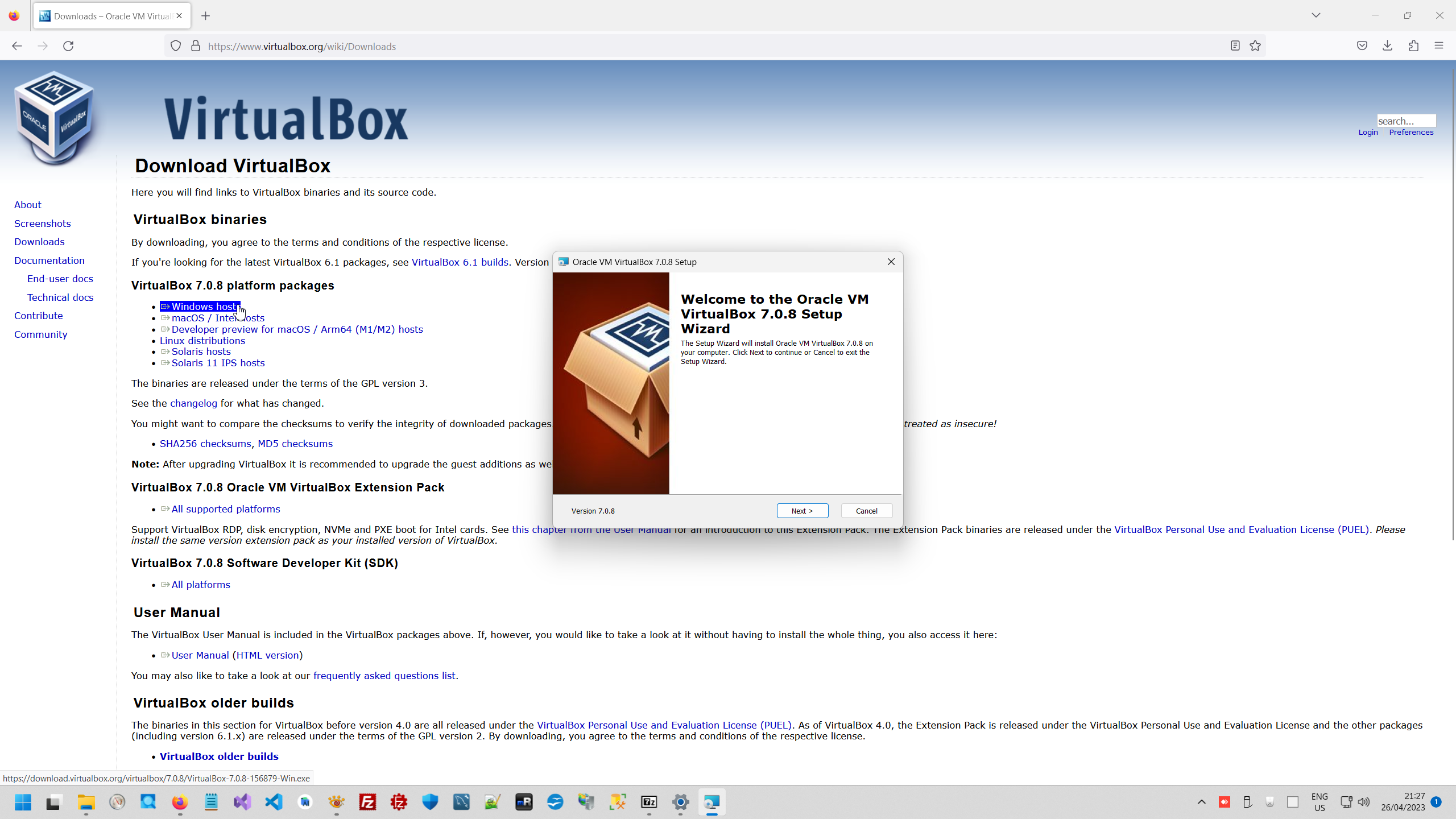The height and width of the screenshot is (819, 1456).
Task: Open Firefox downloads panel icon
Action: coord(1387,46)
